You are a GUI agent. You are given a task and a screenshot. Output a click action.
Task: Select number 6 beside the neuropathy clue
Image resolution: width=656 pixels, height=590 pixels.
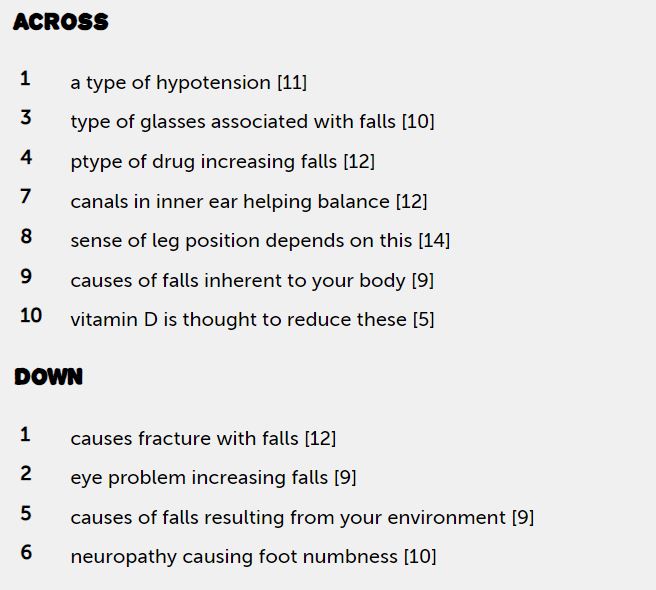26,553
